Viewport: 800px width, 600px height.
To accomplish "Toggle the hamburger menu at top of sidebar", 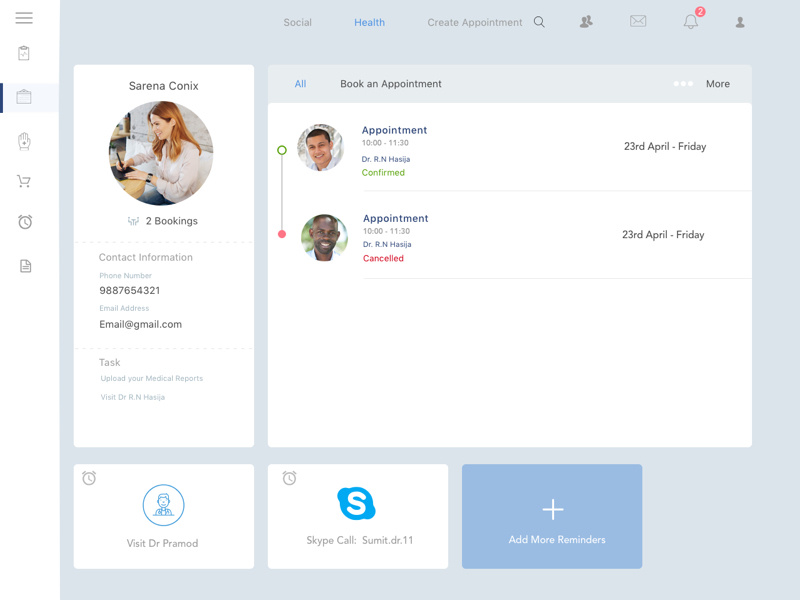I will 24,17.
